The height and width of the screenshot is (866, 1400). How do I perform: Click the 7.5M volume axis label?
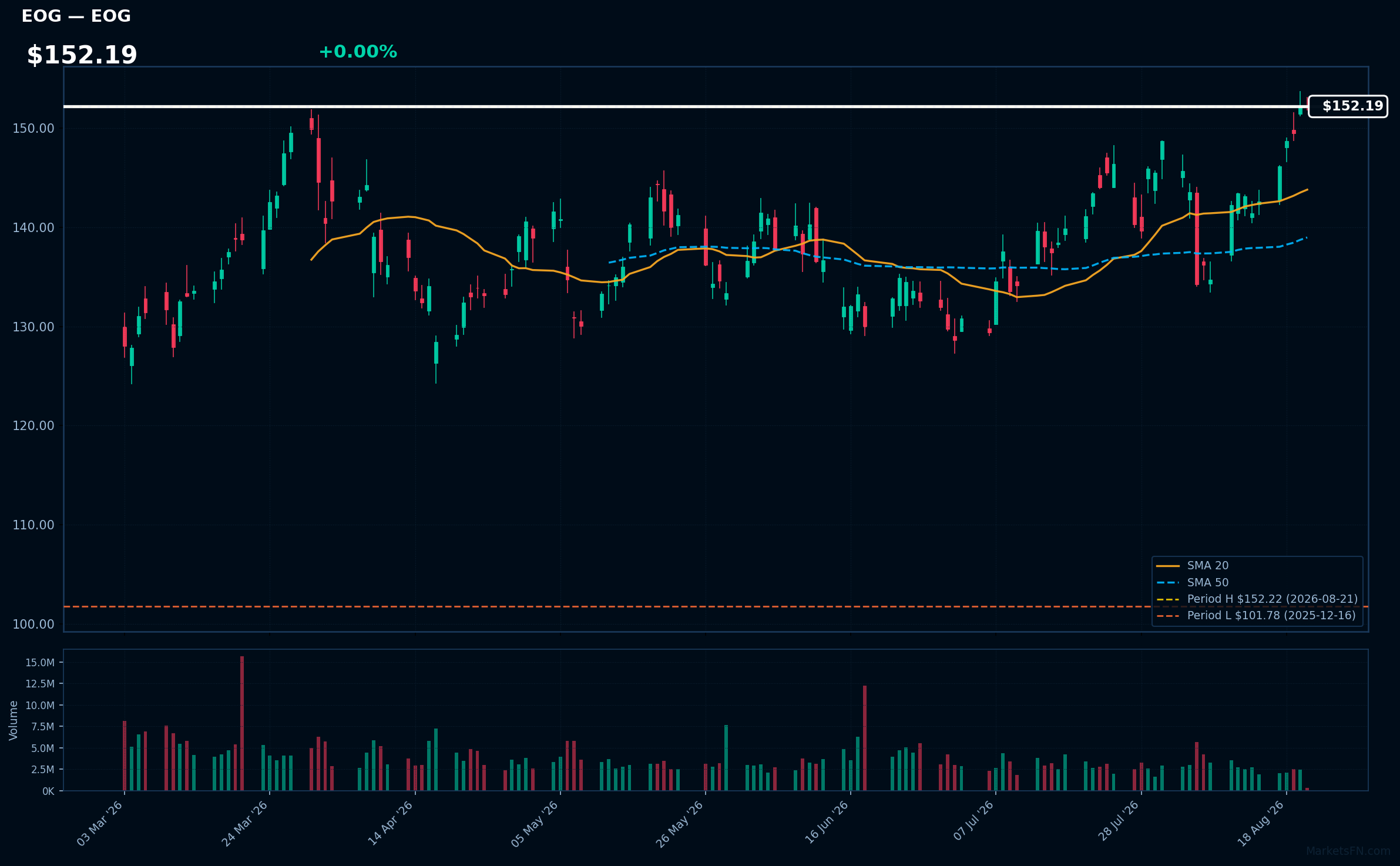[x=43, y=727]
